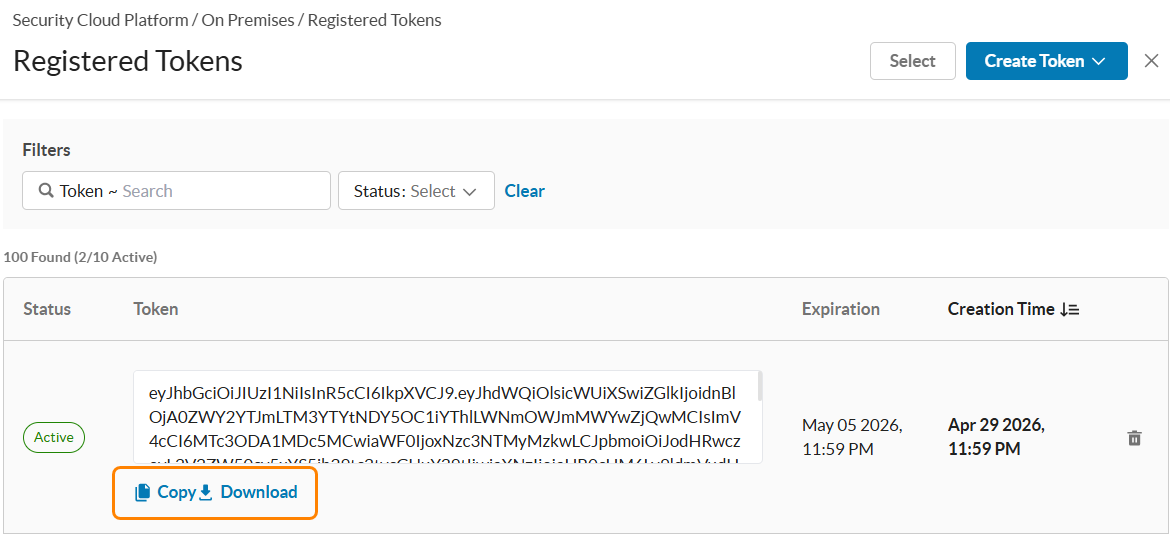Screen dimensions: 1170x534
Task: Click the Security Cloud Platform breadcrumb
Action: [101, 20]
